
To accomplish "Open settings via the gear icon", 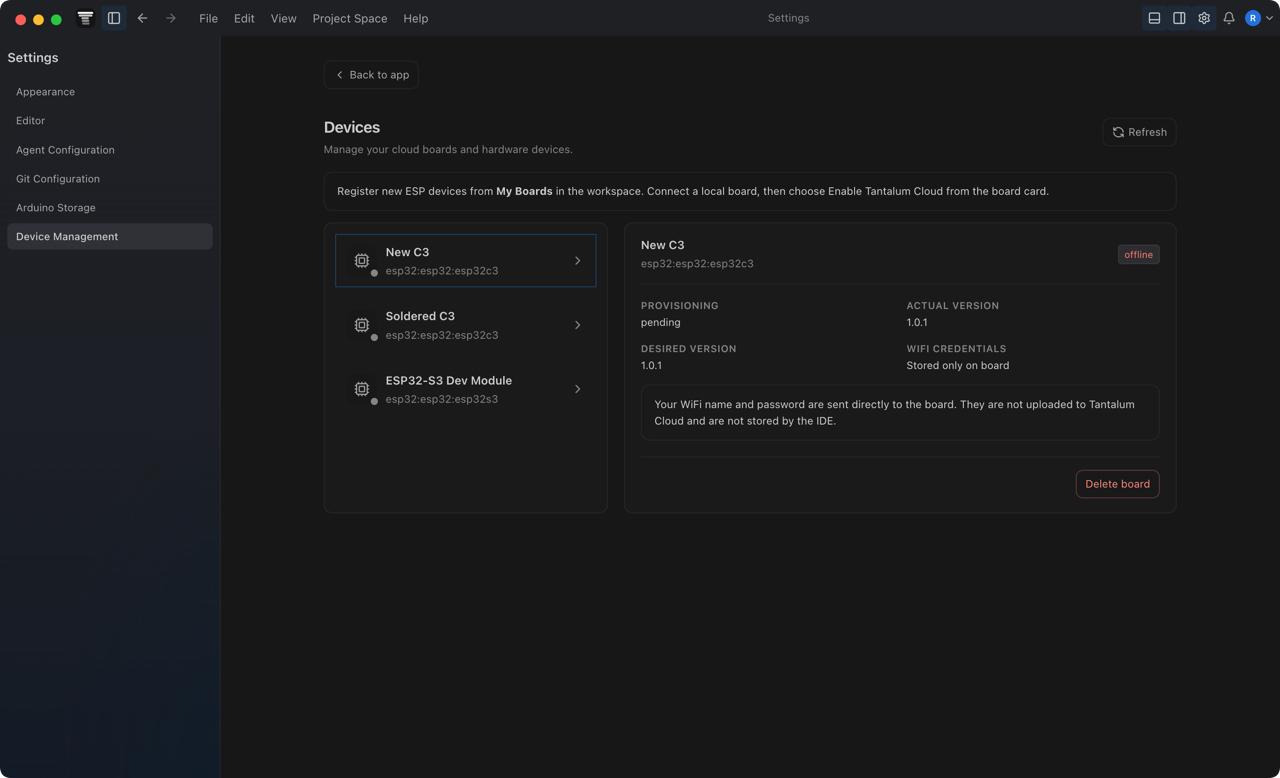I will point(1204,18).
